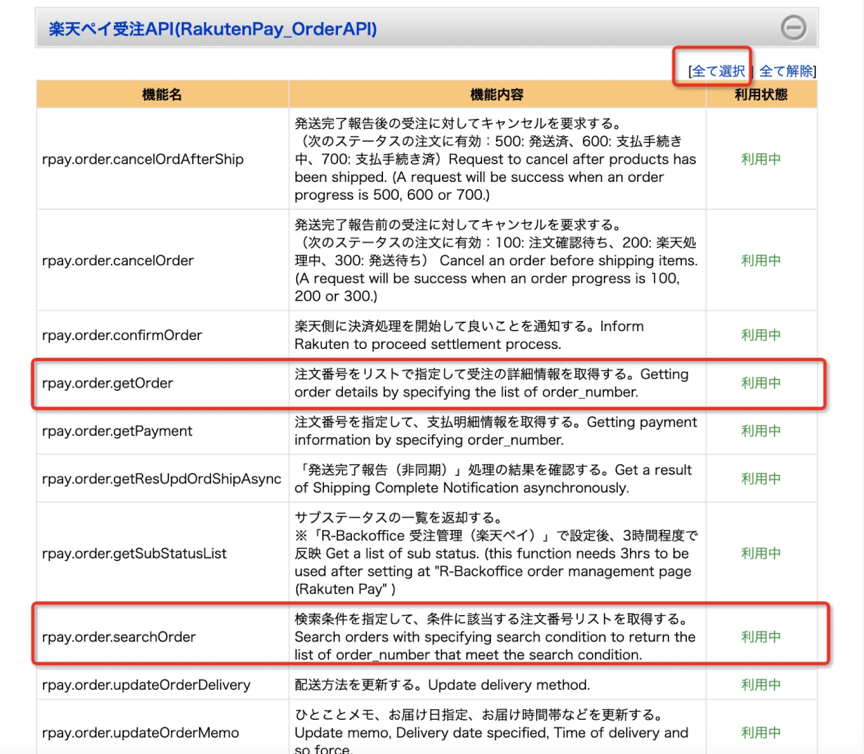This screenshot has height=754, width=864.
Task: Click the 全て解除 deselect-all link
Action: point(786,71)
